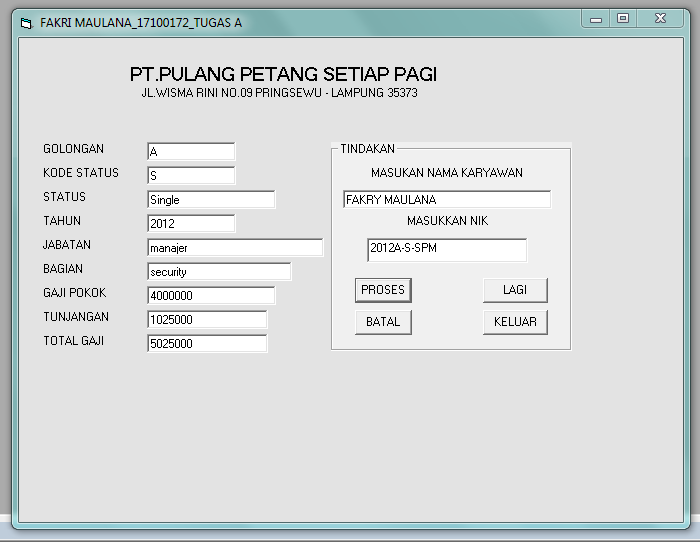The height and width of the screenshot is (542, 700).
Task: Maximize the TUGAS A window
Action: [623, 19]
